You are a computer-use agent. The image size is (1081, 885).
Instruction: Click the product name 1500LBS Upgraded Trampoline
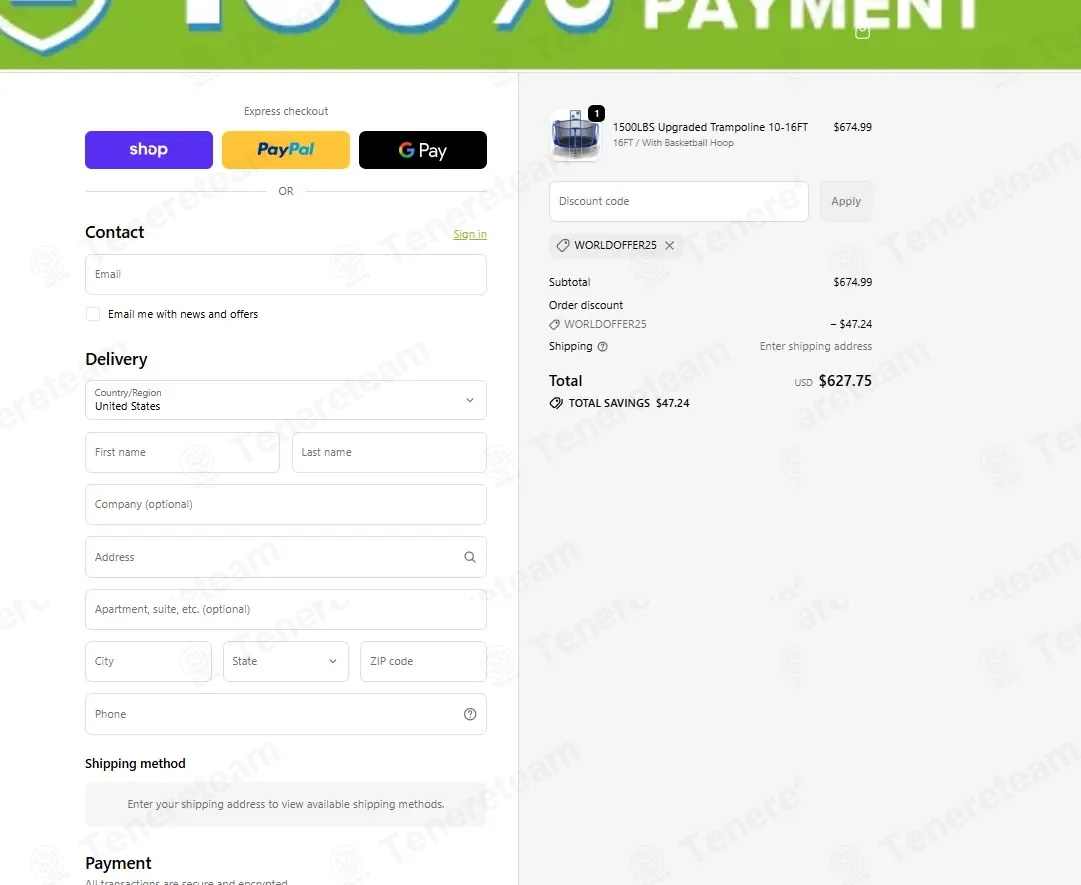point(710,128)
